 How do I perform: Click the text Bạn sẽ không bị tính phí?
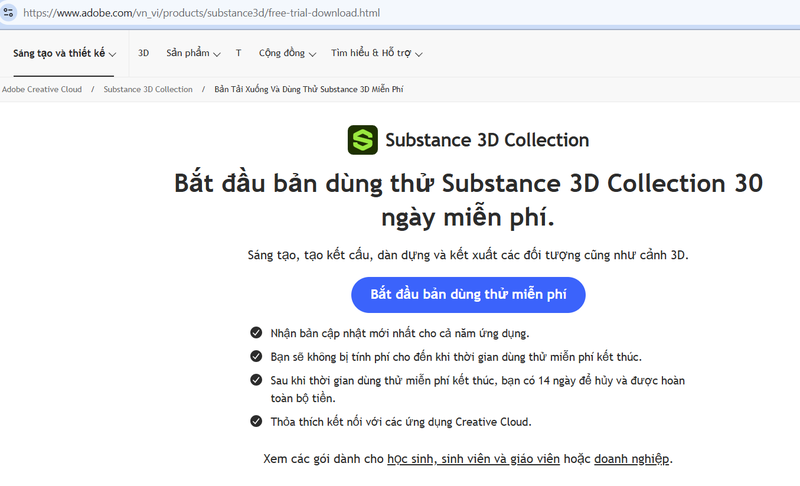(x=456, y=357)
